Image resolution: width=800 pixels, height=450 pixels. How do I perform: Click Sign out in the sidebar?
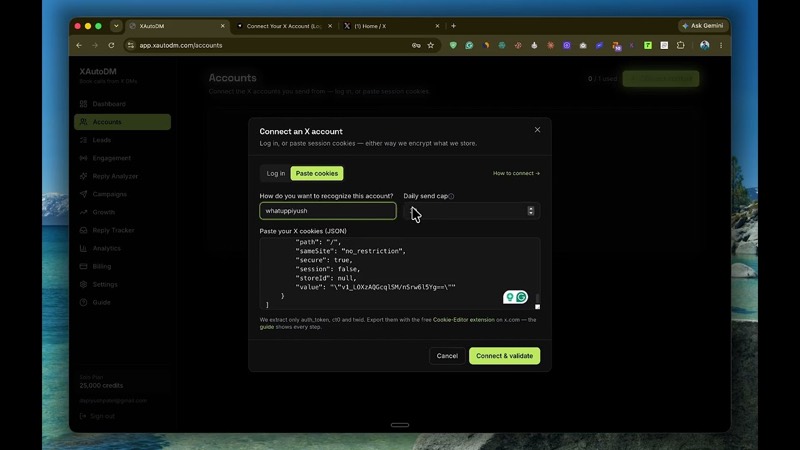97,416
